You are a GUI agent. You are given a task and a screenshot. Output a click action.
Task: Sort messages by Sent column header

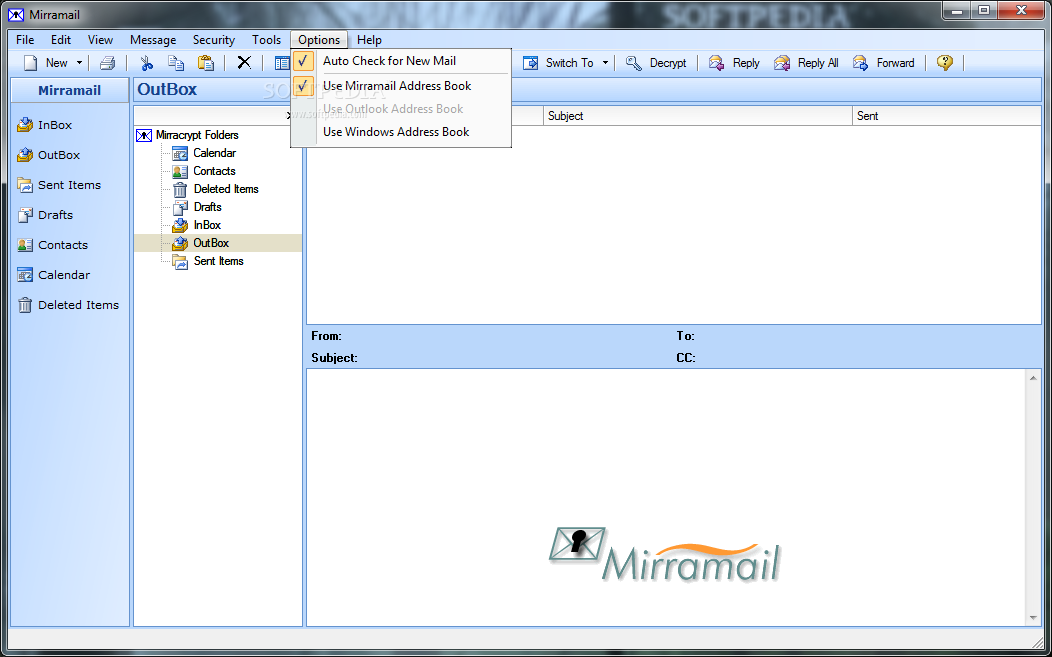coord(947,116)
